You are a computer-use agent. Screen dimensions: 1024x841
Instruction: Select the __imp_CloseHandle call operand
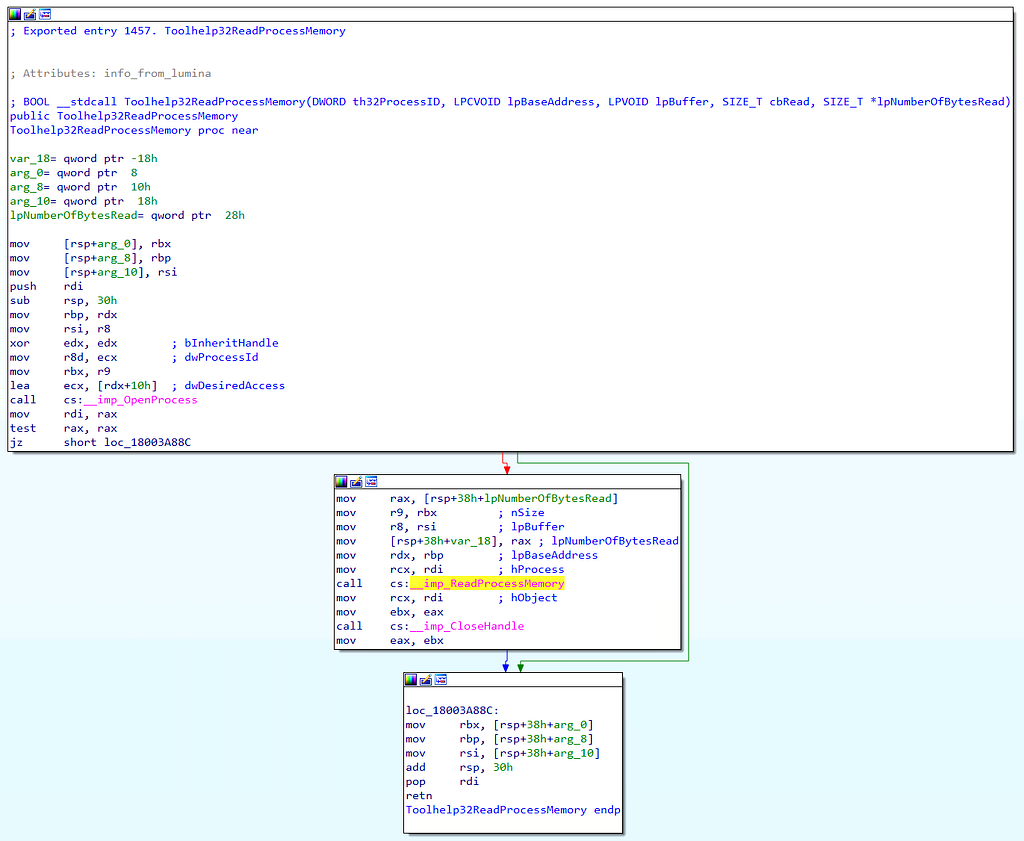point(467,626)
